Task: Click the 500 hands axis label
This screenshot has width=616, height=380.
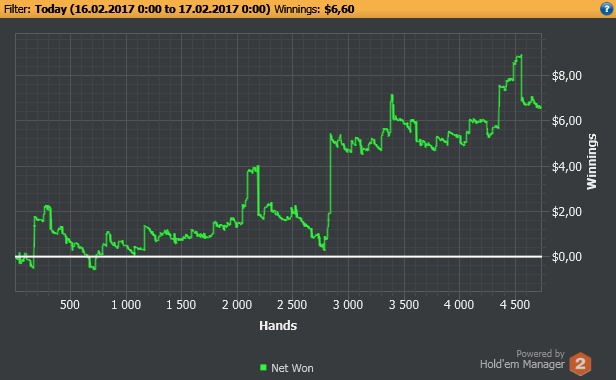Action: pyautogui.click(x=70, y=305)
